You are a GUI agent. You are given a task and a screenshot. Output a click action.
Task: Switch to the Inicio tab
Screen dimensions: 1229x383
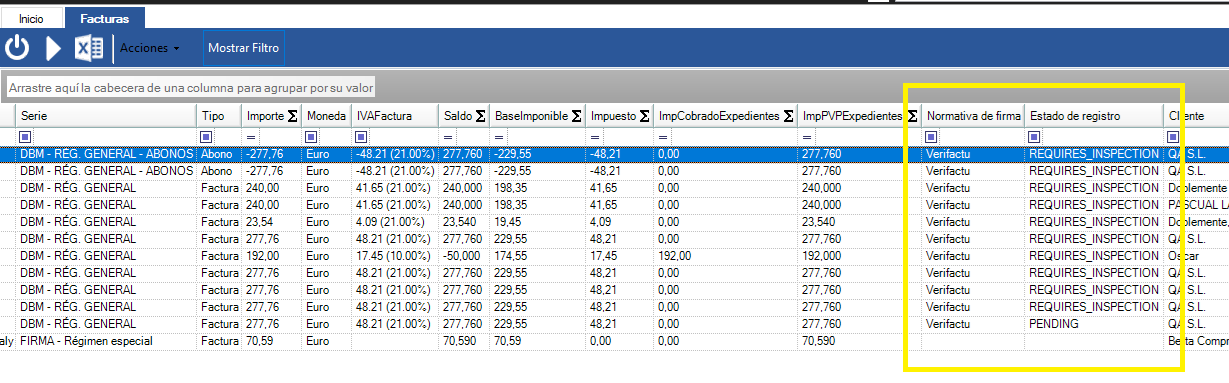point(31,18)
